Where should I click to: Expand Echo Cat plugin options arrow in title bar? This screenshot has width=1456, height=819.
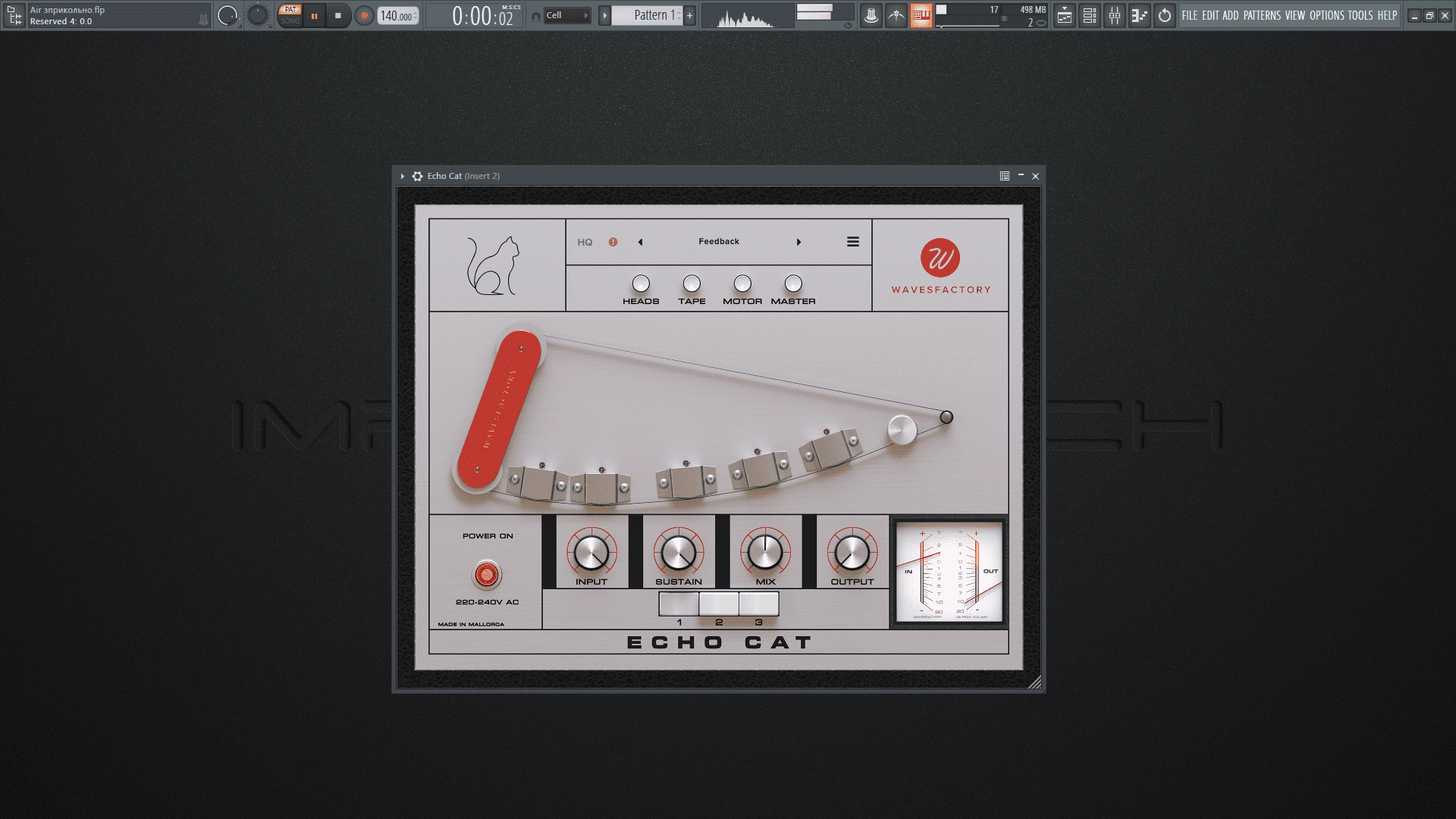click(x=403, y=176)
